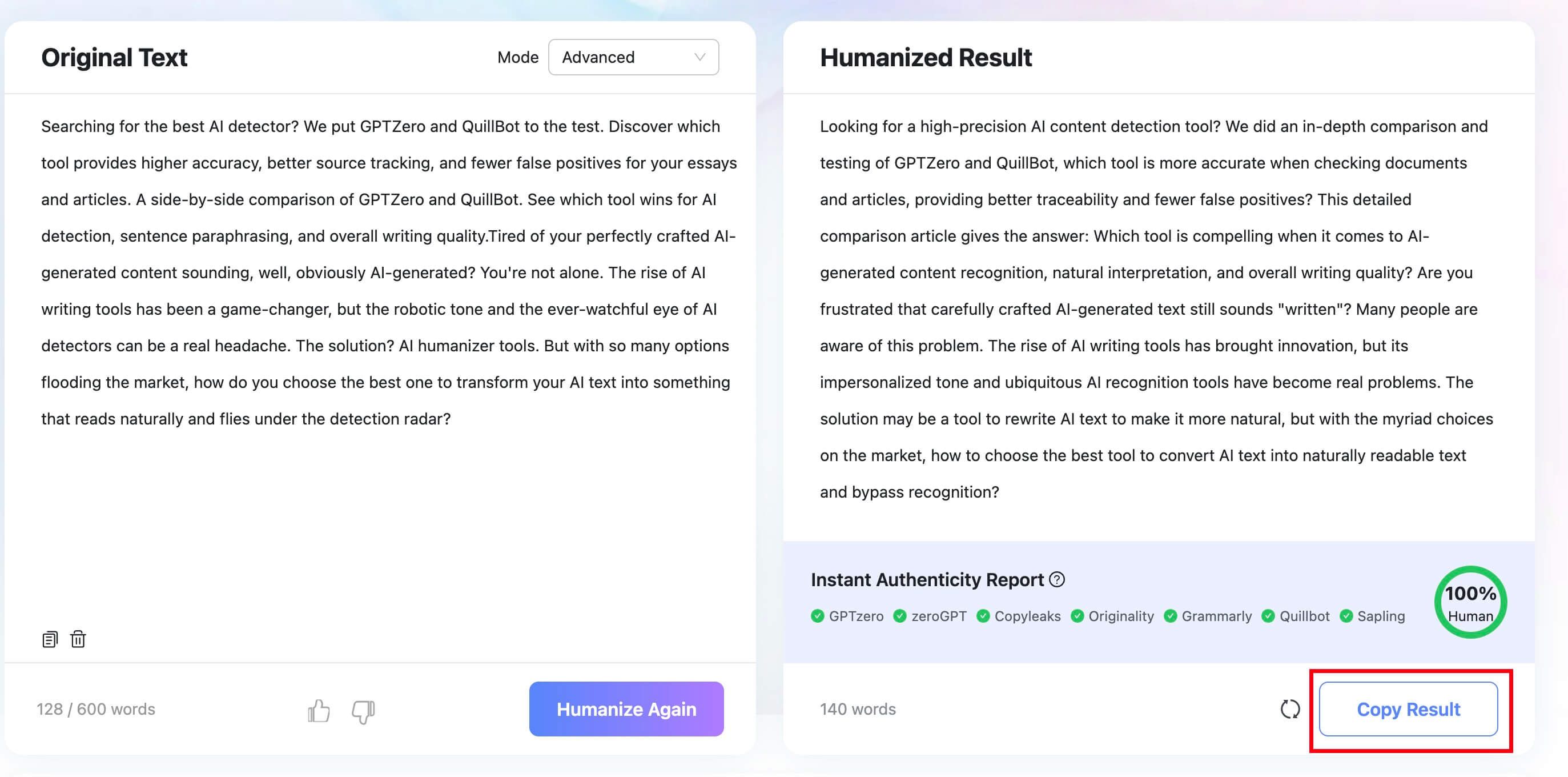This screenshot has height=777, width=1568.
Task: Click the regenerate refresh icon
Action: [1290, 709]
